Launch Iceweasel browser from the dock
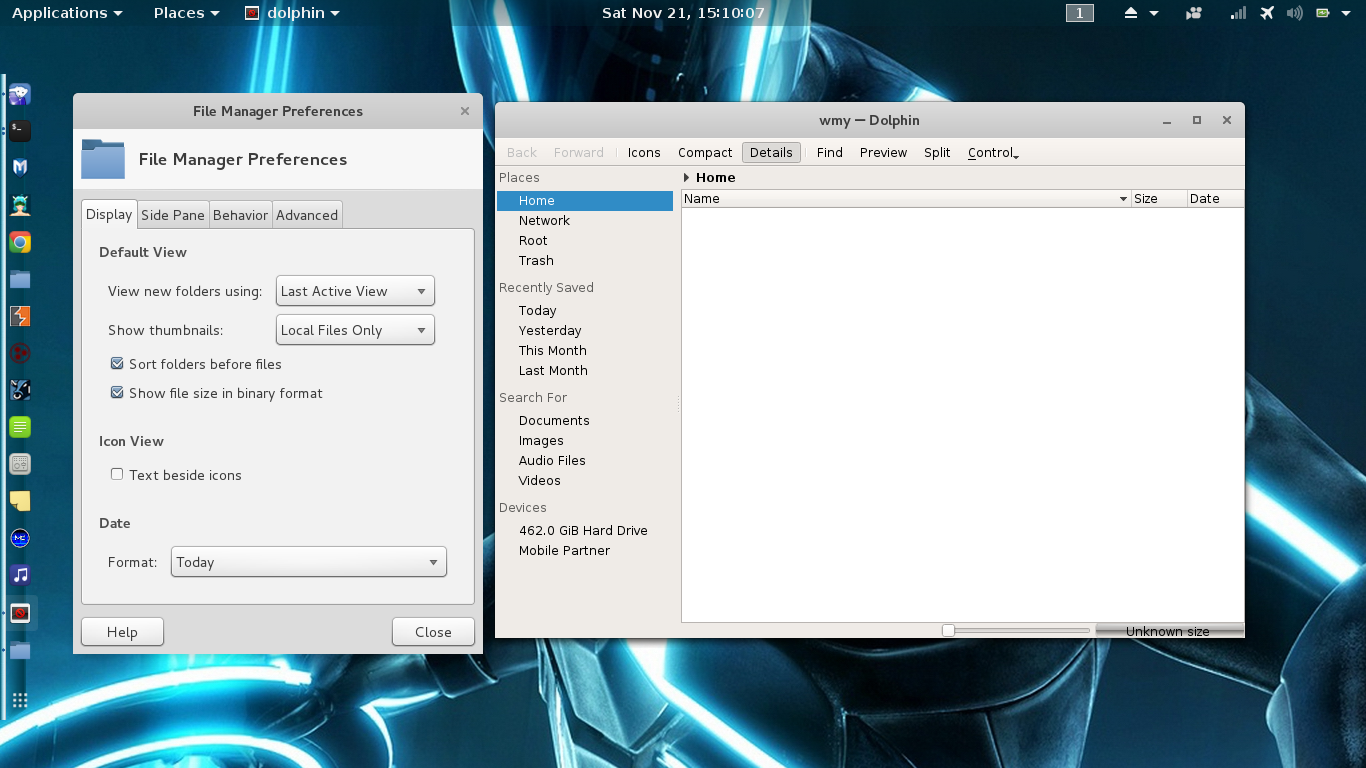 click(x=20, y=95)
